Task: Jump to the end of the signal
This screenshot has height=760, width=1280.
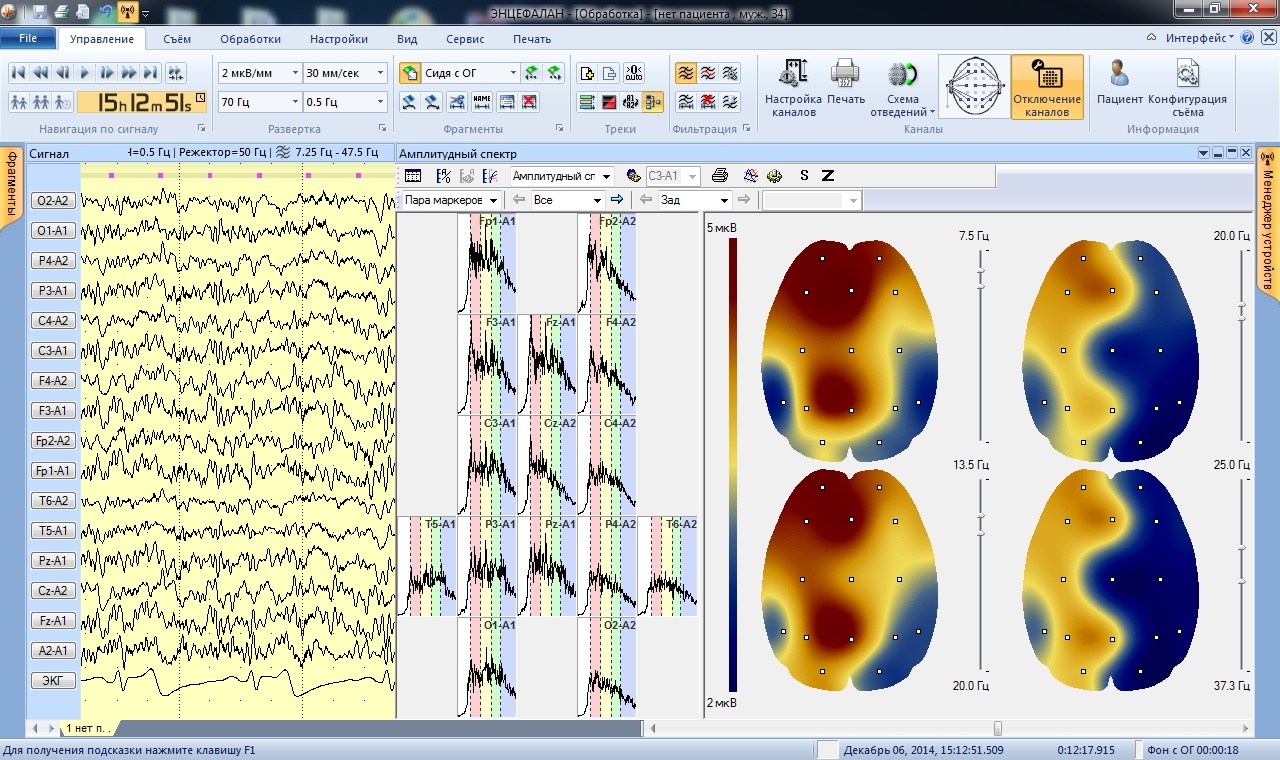Action: click(x=151, y=73)
